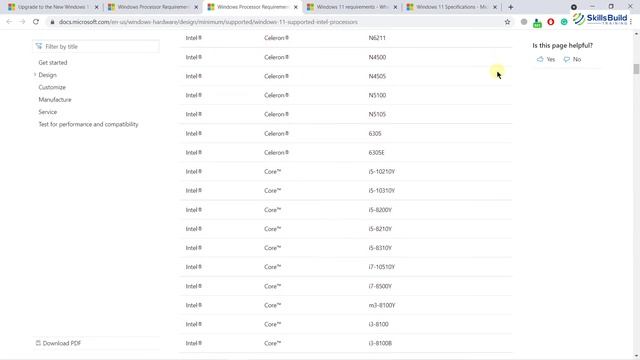640x360 pixels.
Task: Click the address bar URL
Action: click(208, 22)
